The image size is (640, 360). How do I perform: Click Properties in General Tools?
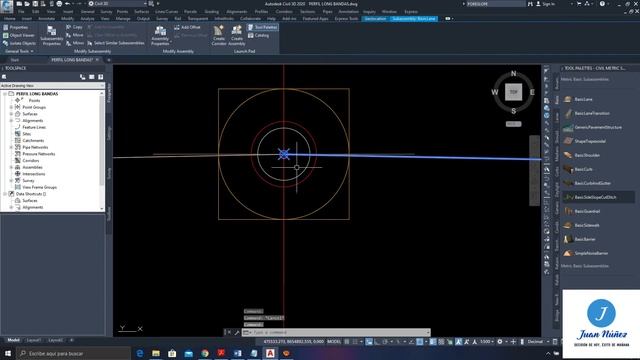[x=16, y=27]
